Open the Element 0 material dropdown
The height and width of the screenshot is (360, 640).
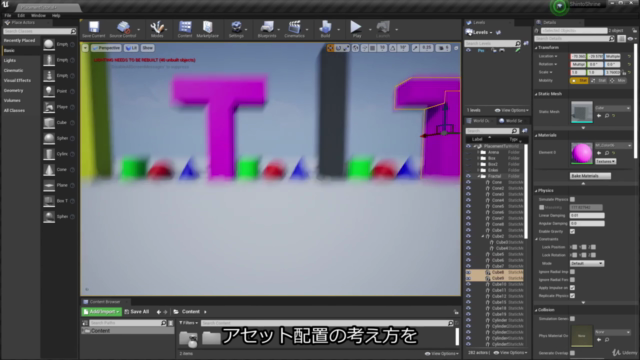point(613,145)
